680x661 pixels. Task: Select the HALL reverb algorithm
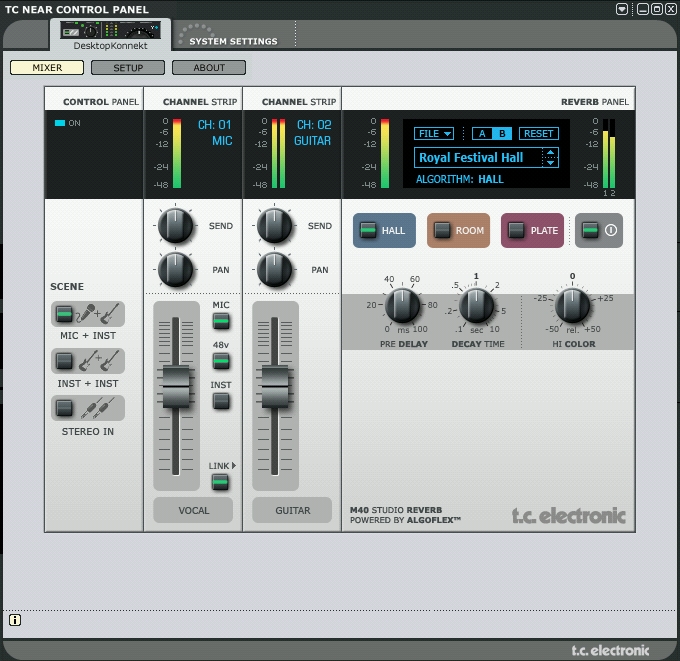(384, 230)
